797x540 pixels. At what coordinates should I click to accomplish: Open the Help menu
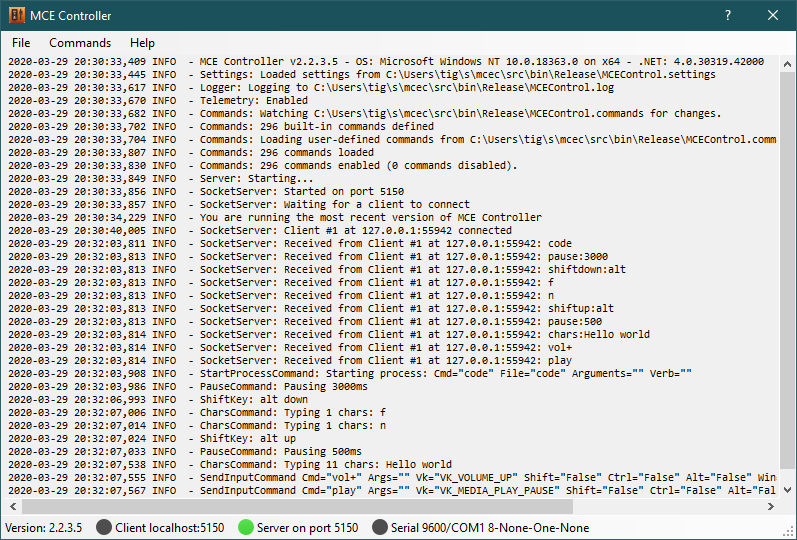142,43
